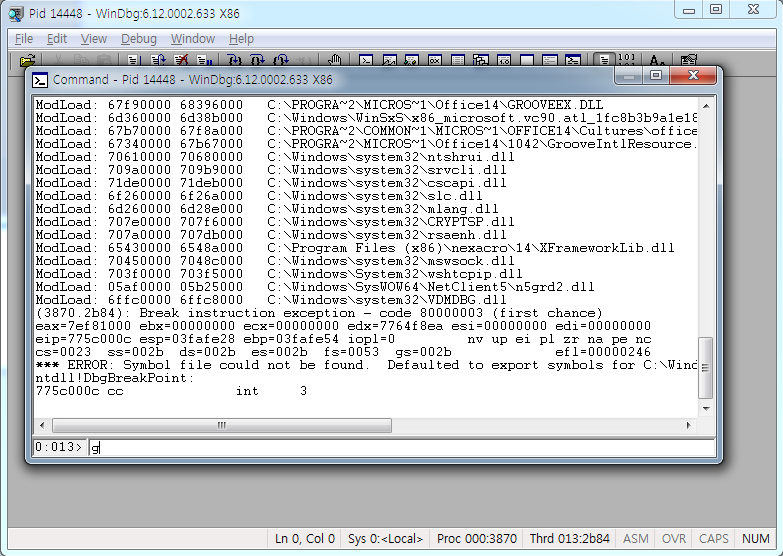Image resolution: width=783 pixels, height=556 pixels.
Task: Open the Watch window toolbar icon
Action: click(x=389, y=60)
